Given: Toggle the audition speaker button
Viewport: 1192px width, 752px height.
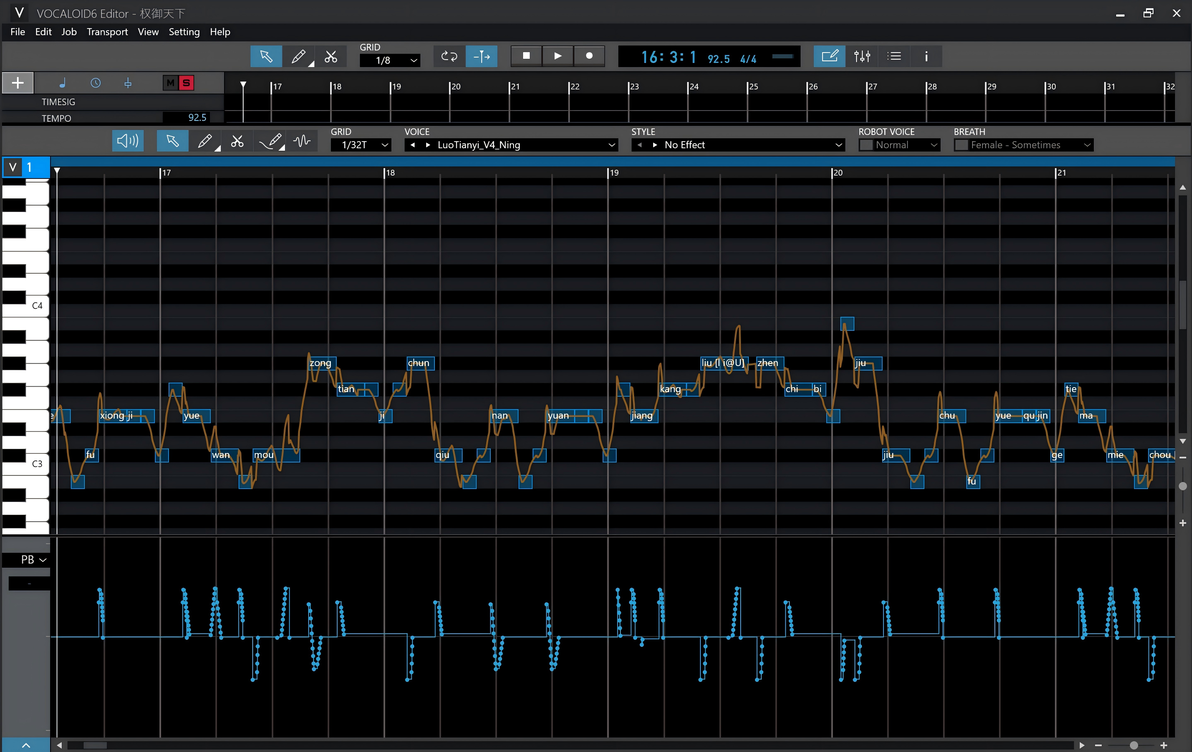Looking at the screenshot, I should click(x=128, y=141).
